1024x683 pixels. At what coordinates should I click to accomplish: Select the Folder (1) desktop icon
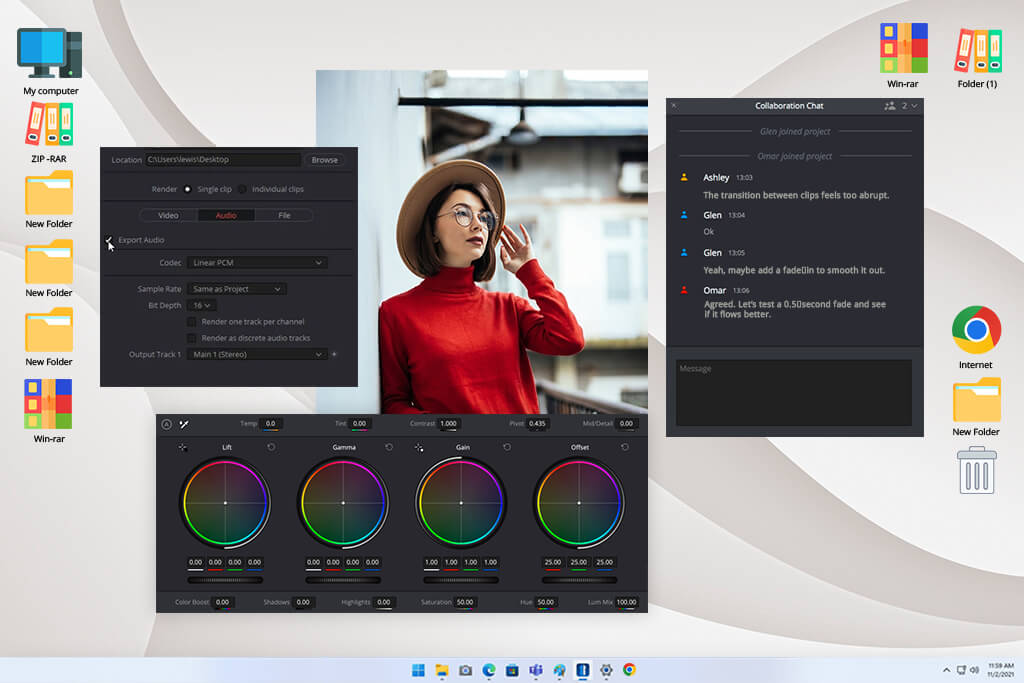[977, 57]
